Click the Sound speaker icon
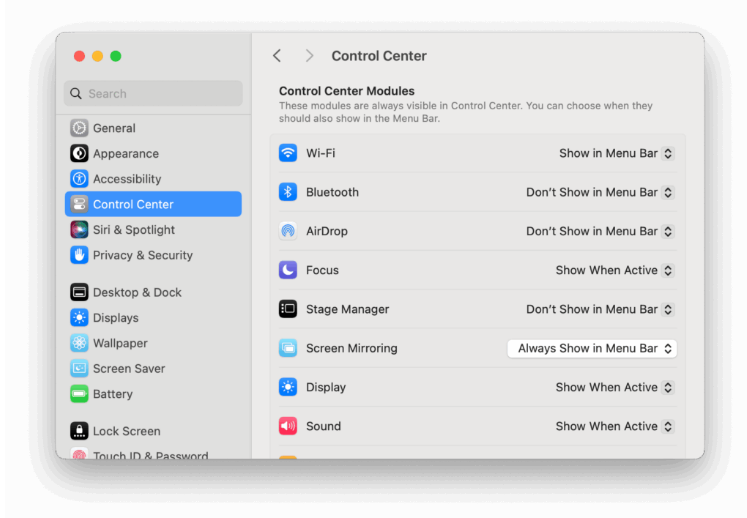Screen dimensions: 747x518 tap(288, 426)
